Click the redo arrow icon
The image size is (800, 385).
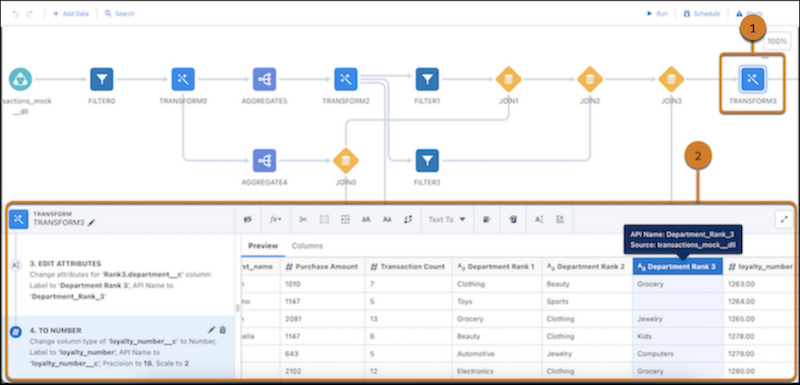[x=30, y=14]
